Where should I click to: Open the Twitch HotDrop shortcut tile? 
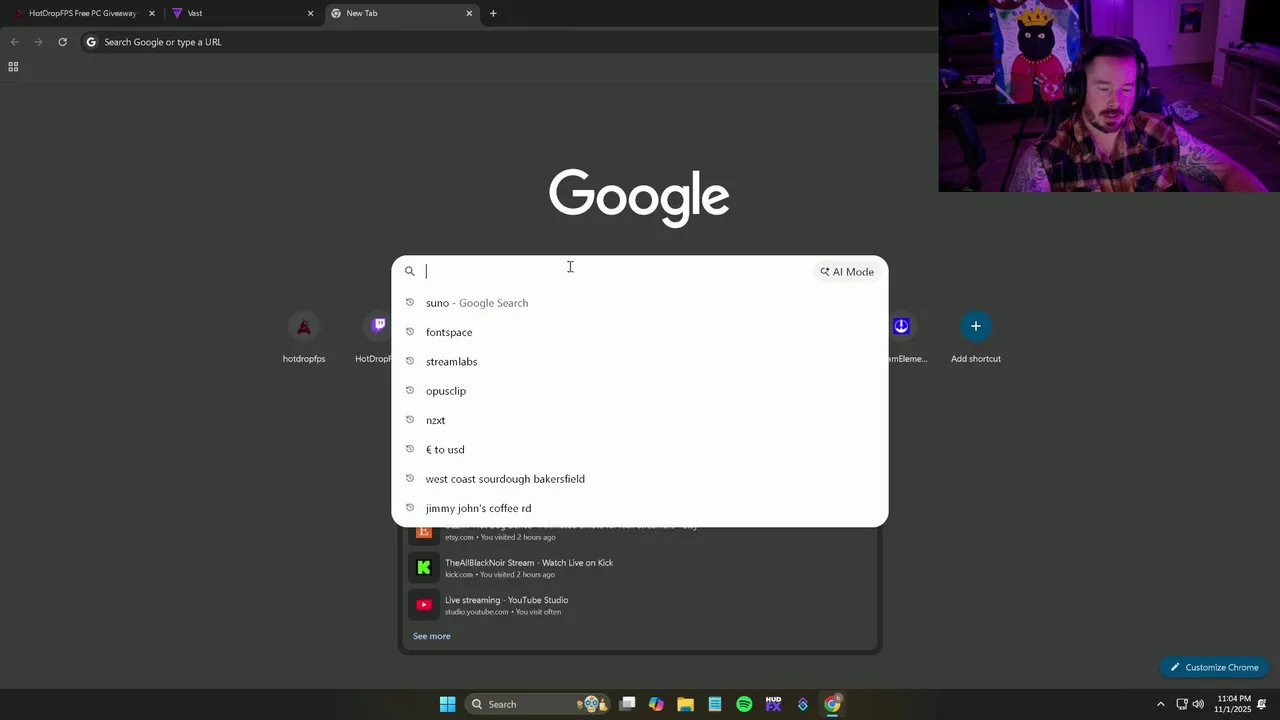(376, 338)
